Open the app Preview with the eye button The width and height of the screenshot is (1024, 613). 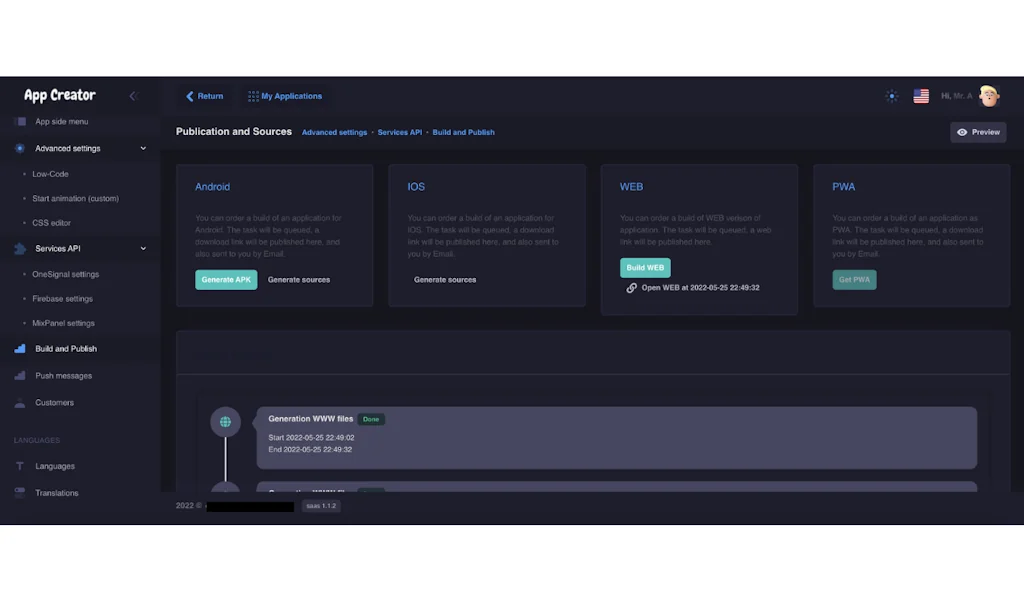[x=978, y=131]
